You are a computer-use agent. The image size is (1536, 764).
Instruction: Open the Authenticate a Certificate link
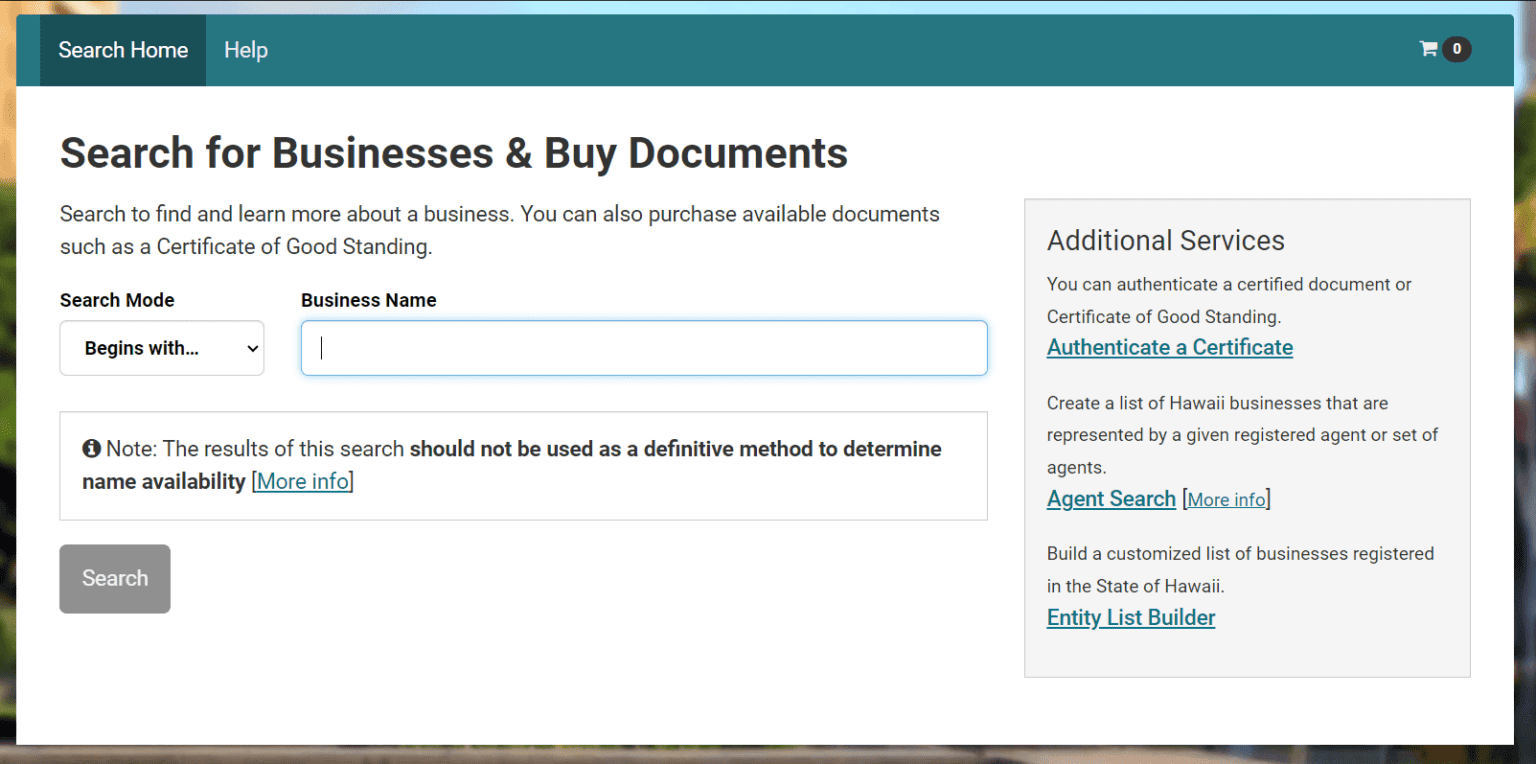click(x=1169, y=347)
